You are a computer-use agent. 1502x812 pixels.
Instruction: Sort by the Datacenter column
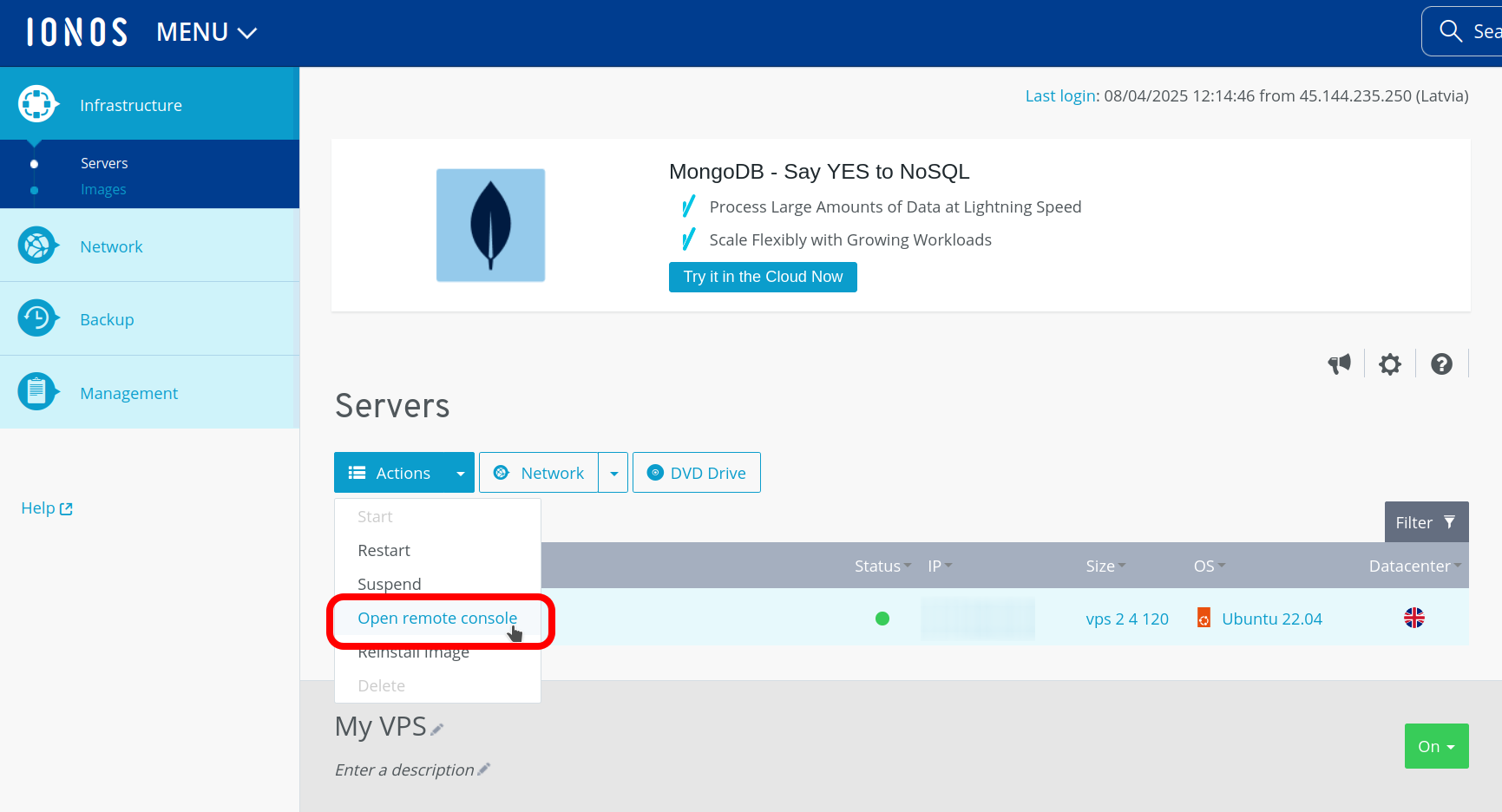tap(1415, 566)
